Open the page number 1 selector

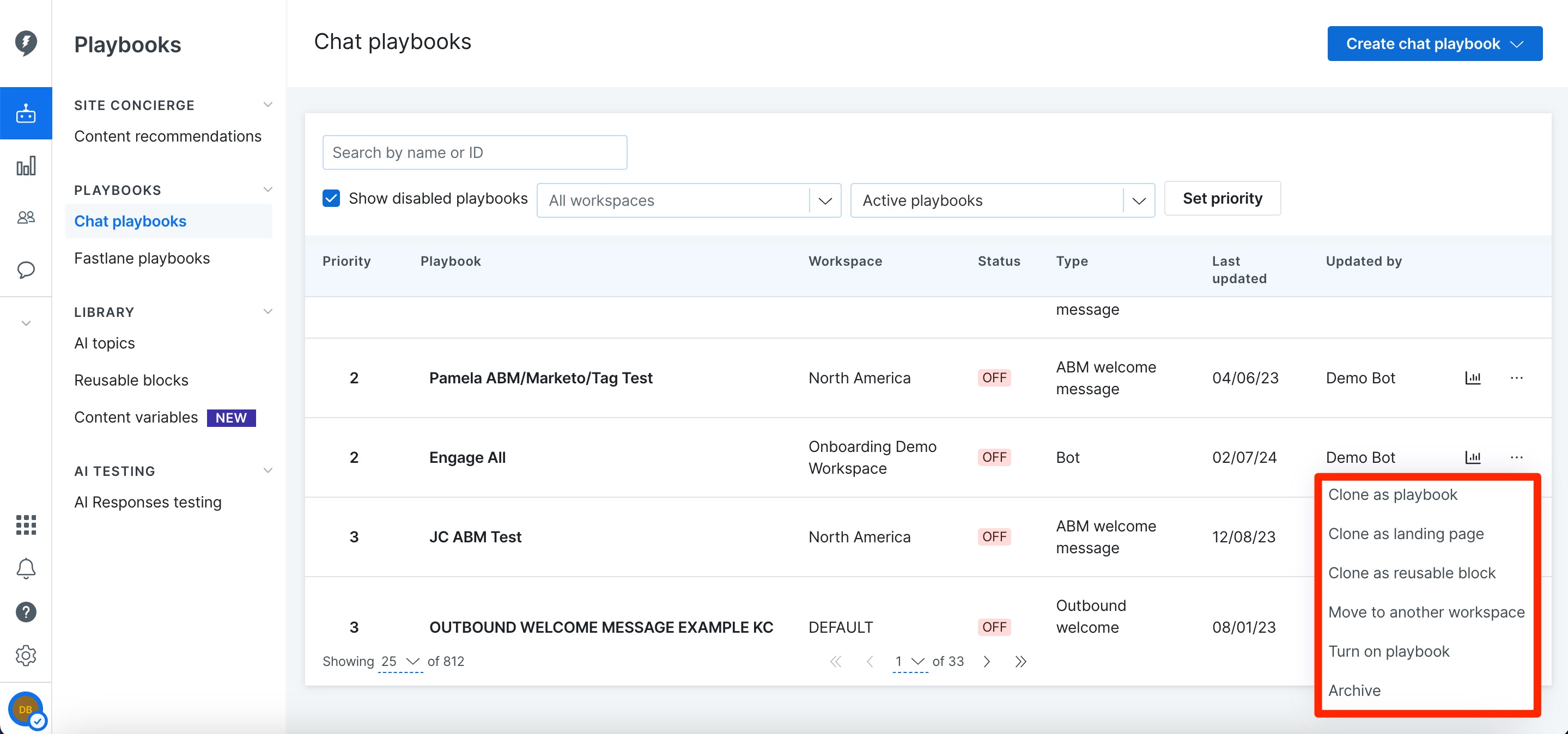click(909, 662)
